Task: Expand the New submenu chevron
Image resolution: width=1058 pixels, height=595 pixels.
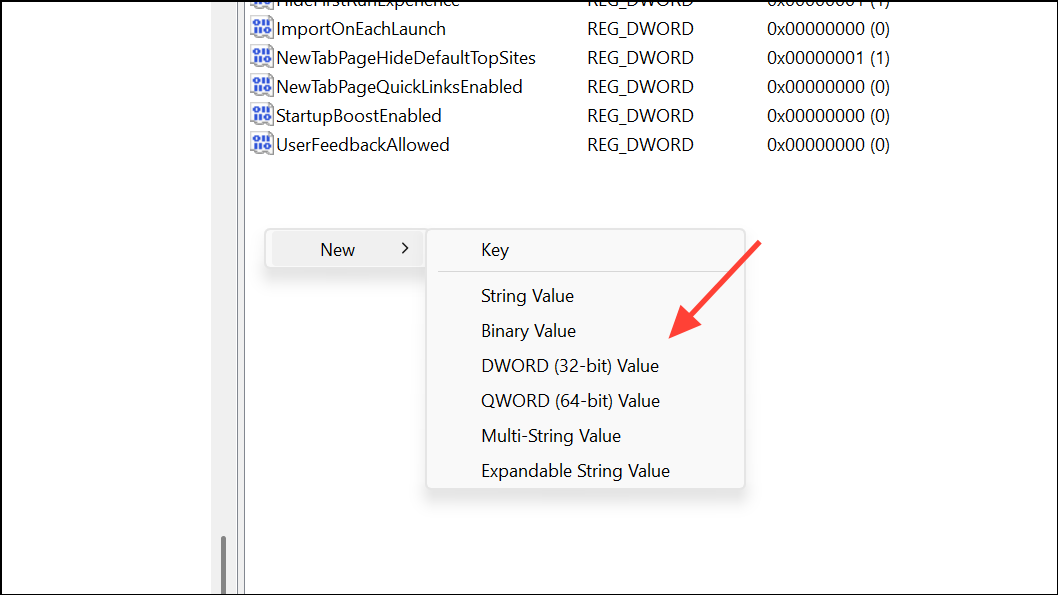Action: pyautogui.click(x=405, y=249)
